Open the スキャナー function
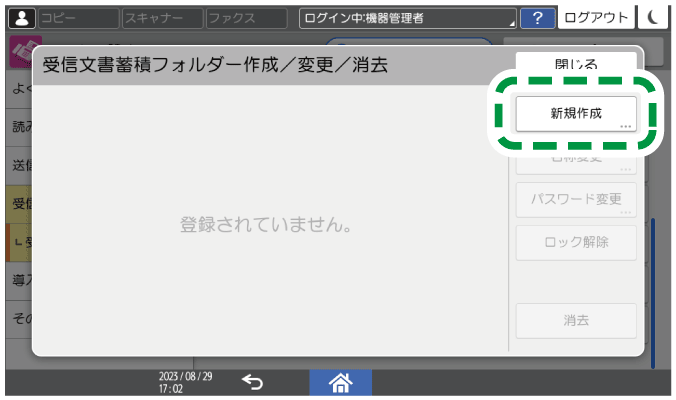676x400 pixels. pos(163,18)
